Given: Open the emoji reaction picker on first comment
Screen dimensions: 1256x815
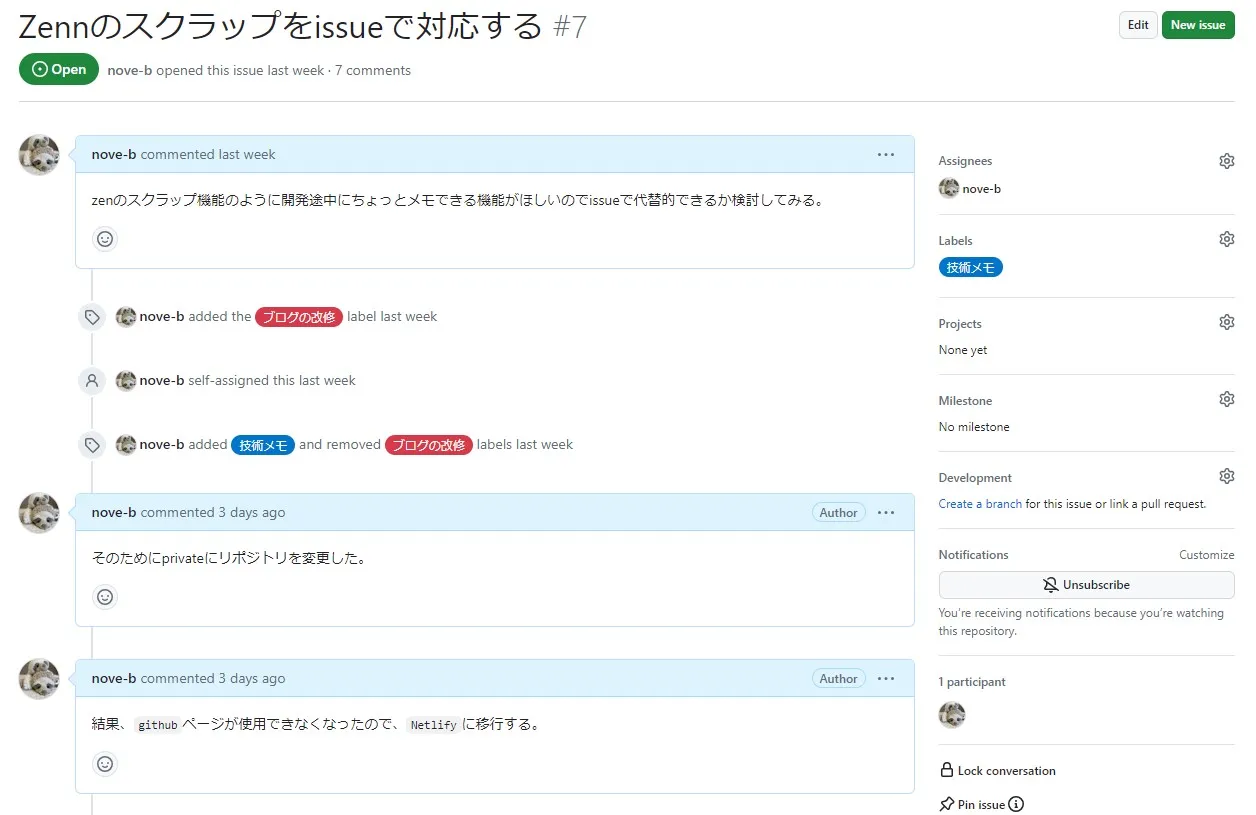Looking at the screenshot, I should (x=105, y=238).
